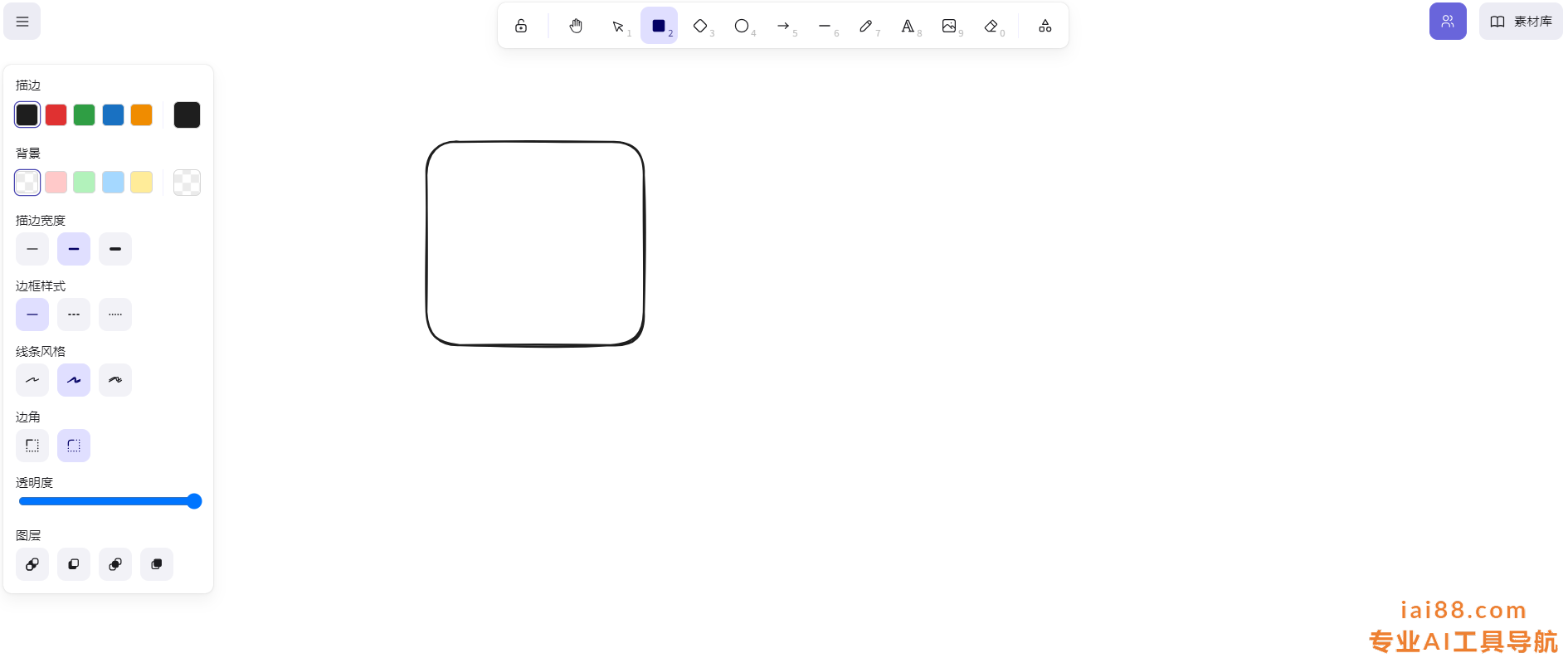Set thin stroke width
Screen dimensions: 1568x663
click(x=32, y=249)
